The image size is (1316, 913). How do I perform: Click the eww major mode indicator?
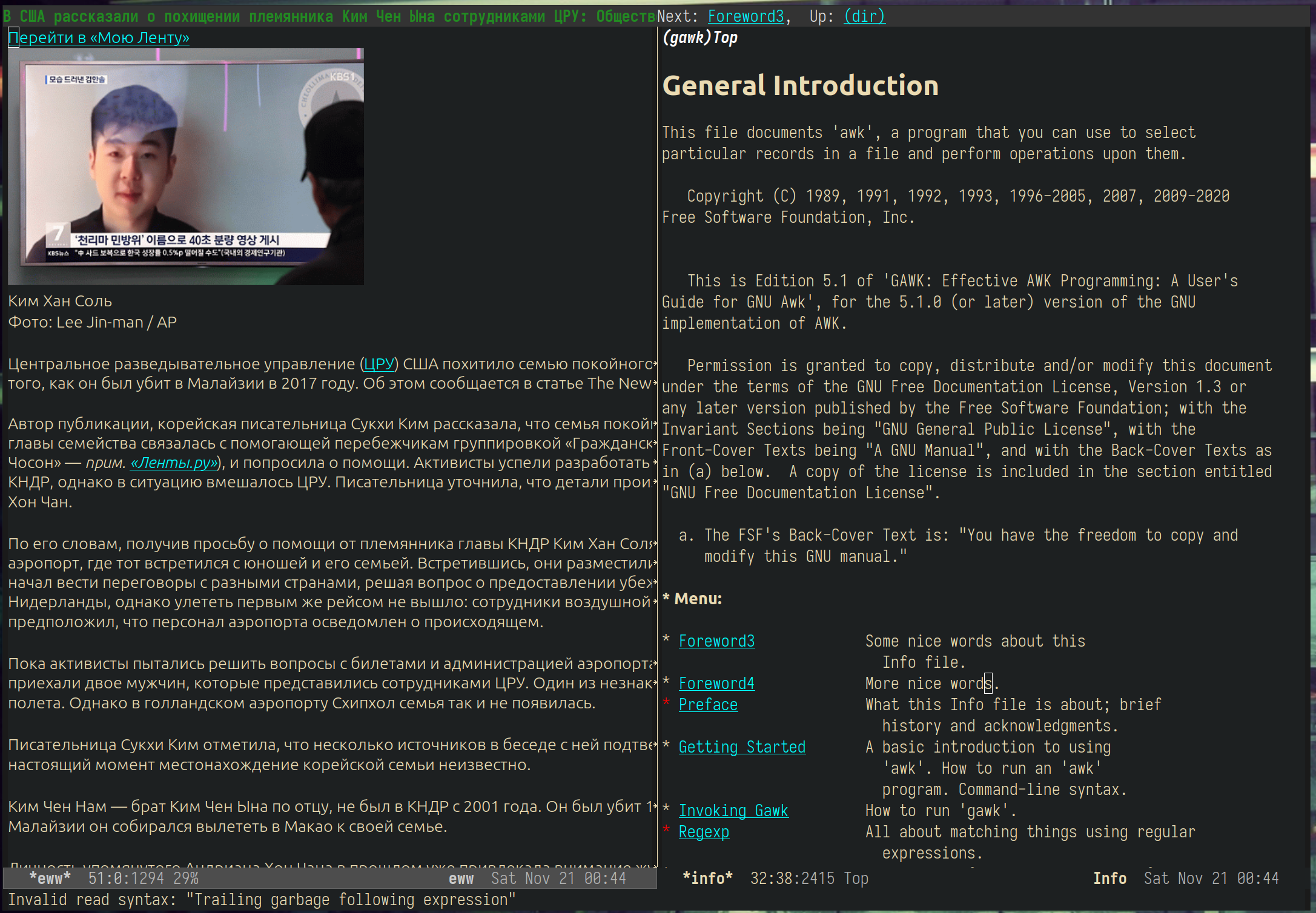coord(461,878)
